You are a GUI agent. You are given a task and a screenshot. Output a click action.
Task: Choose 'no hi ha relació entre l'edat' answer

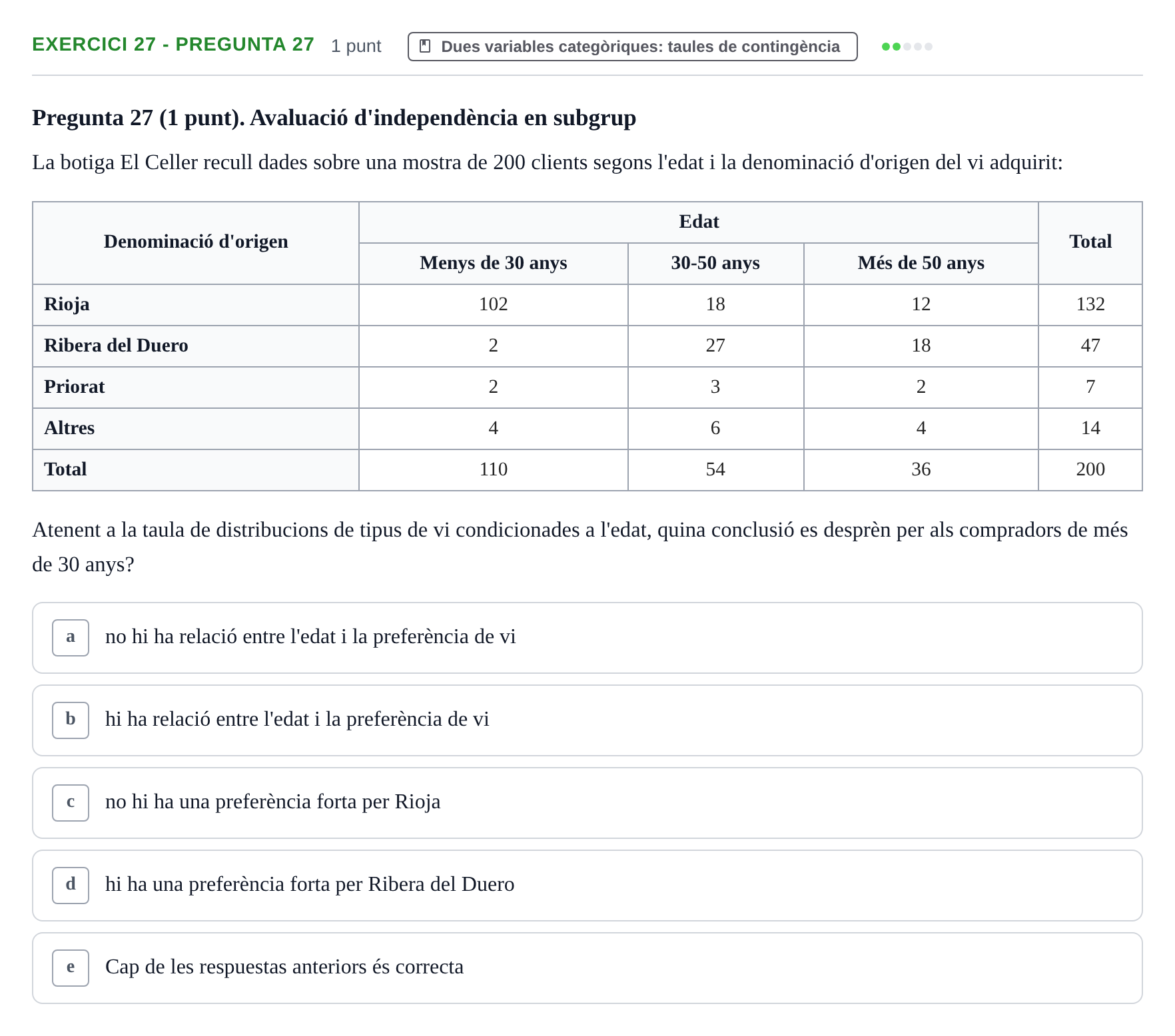click(587, 637)
